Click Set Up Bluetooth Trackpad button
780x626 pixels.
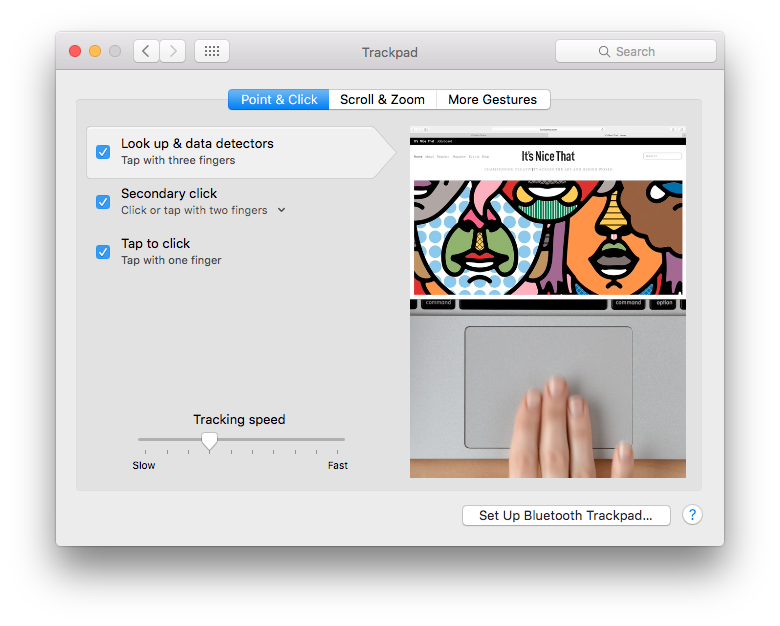[x=566, y=515]
